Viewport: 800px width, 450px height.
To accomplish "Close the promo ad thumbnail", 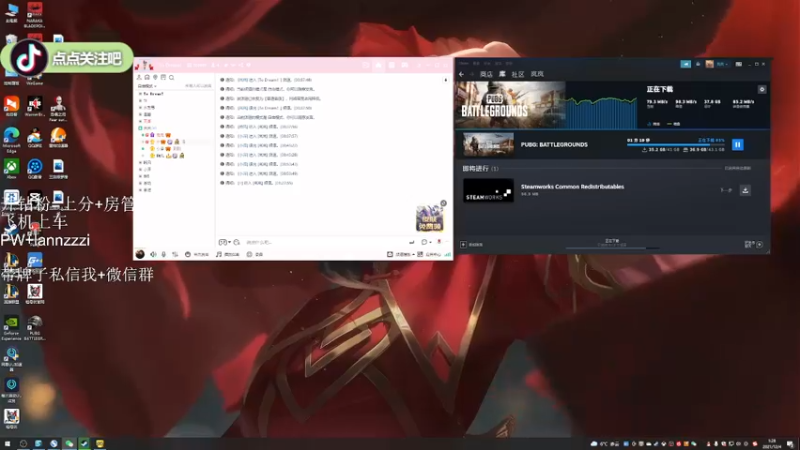I will (443, 203).
